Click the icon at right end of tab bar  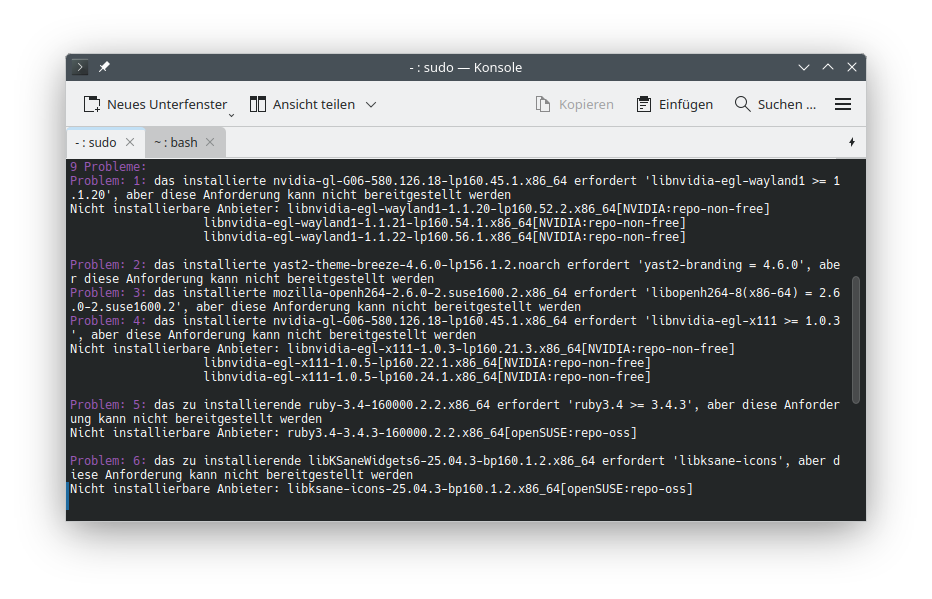coord(852,142)
